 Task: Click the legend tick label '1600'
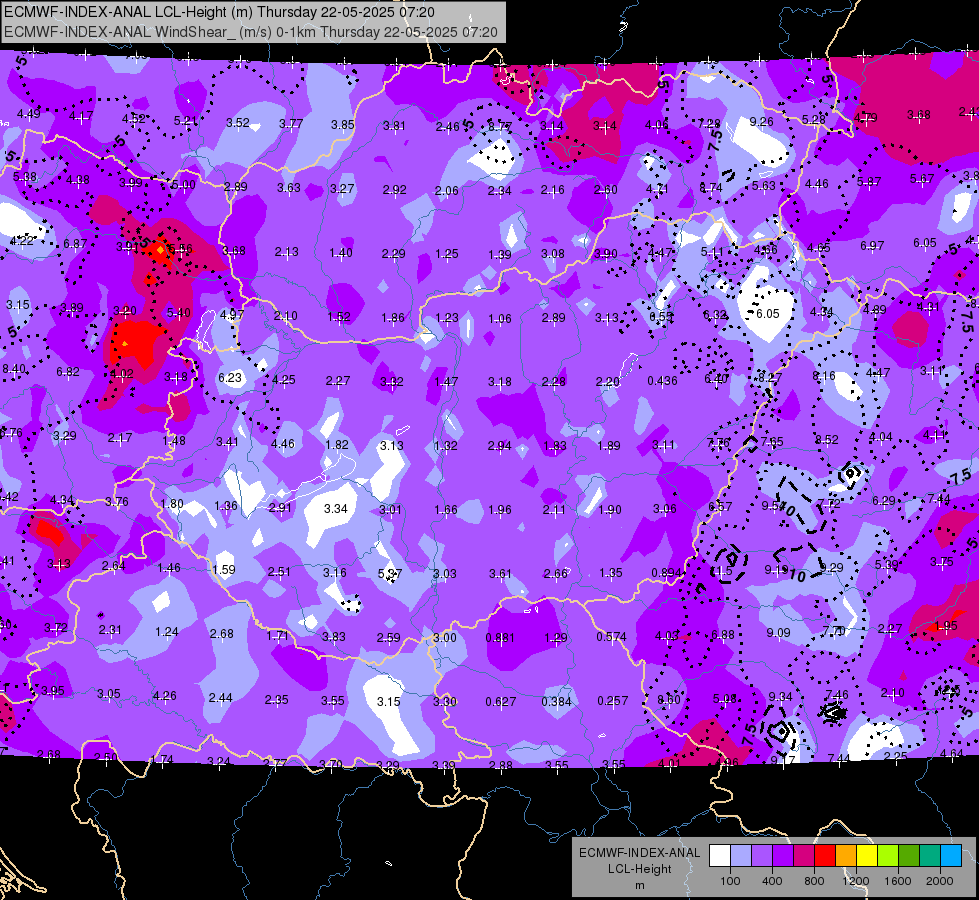pyautogui.click(x=898, y=881)
